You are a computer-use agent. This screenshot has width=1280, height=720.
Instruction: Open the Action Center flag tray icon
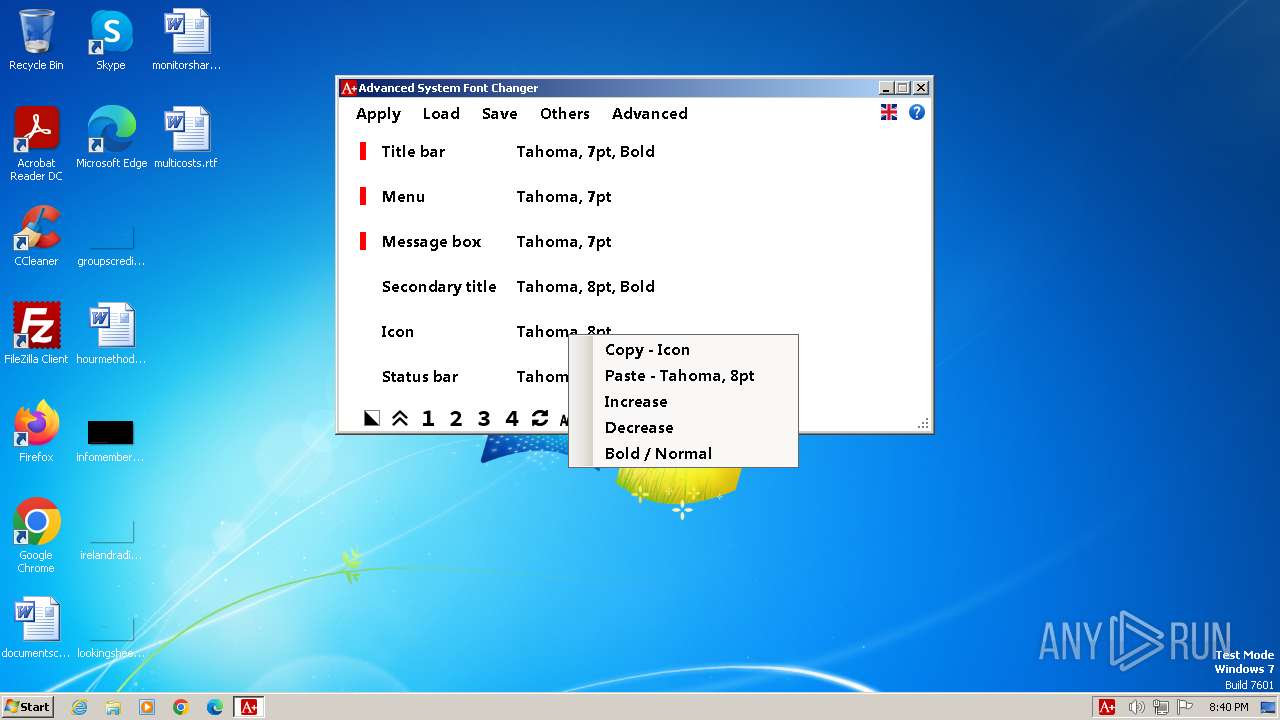pos(1185,707)
